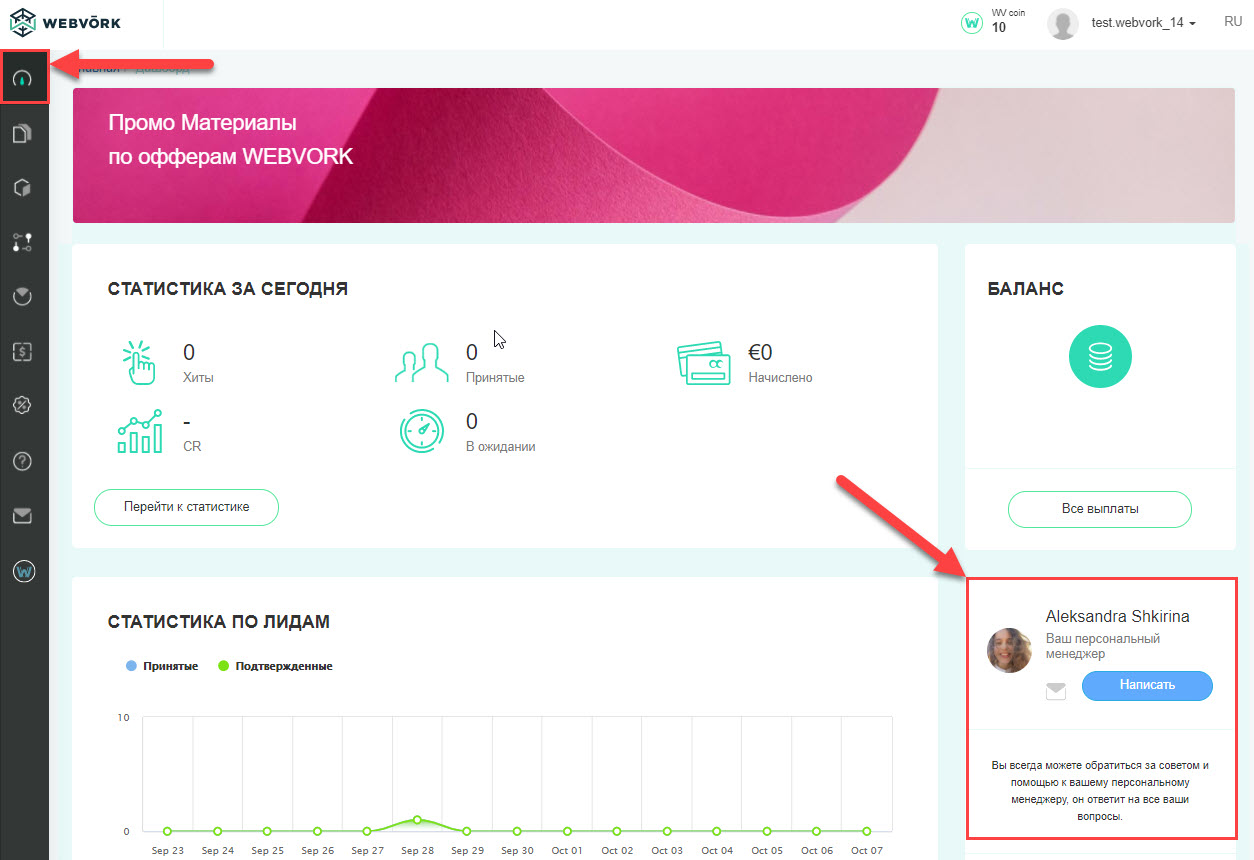This screenshot has width=1254, height=860.
Task: Click the CR bar chart icon
Action: coord(139,431)
